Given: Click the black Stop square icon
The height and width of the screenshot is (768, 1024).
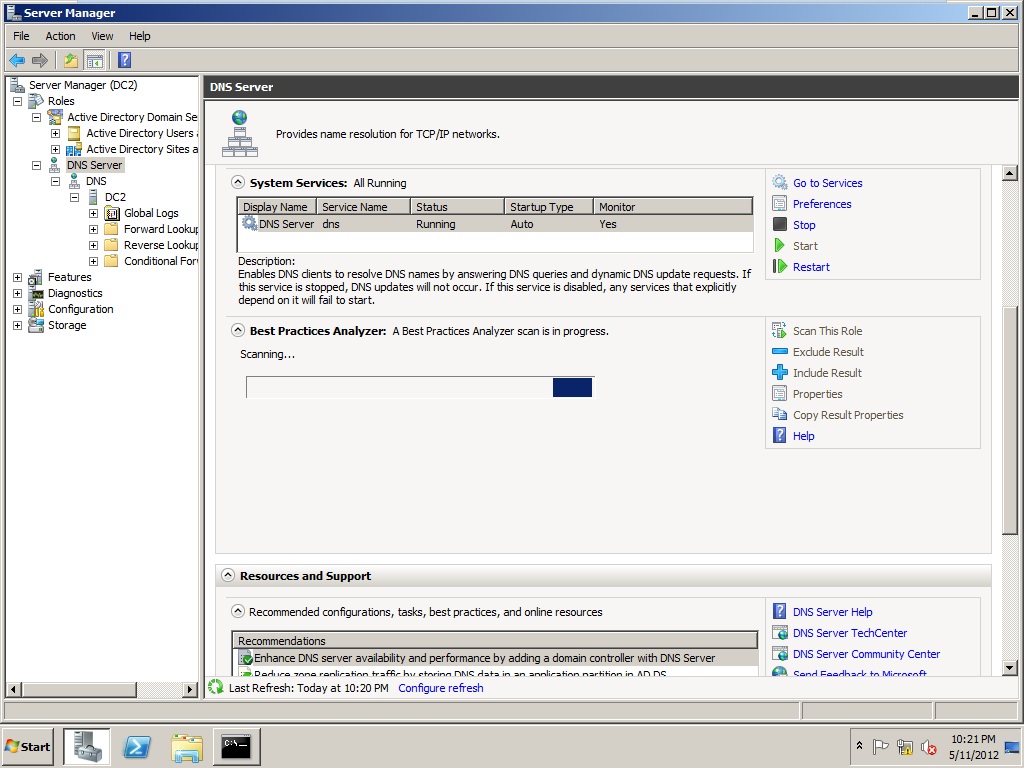Looking at the screenshot, I should click(x=780, y=224).
